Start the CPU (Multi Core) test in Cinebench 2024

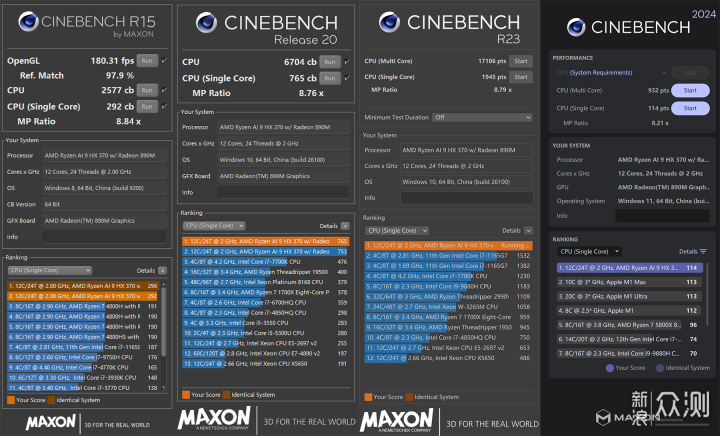(x=690, y=90)
